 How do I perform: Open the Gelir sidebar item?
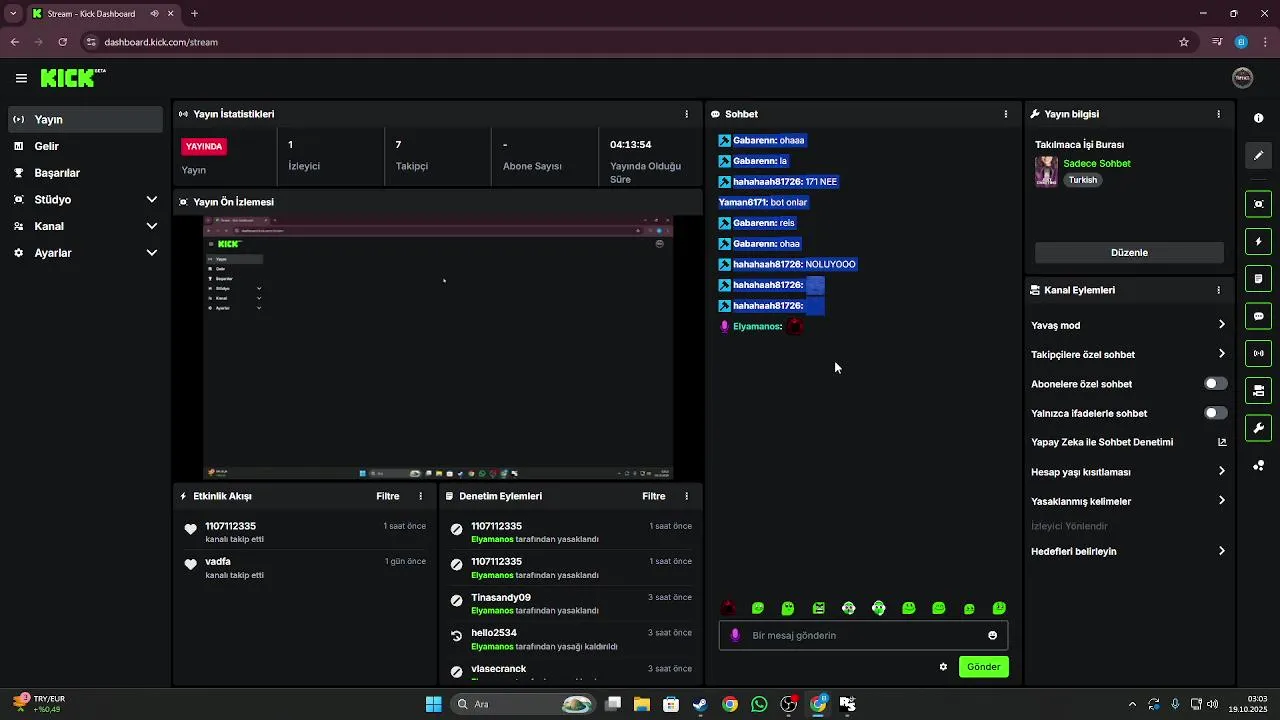pyautogui.click(x=86, y=146)
